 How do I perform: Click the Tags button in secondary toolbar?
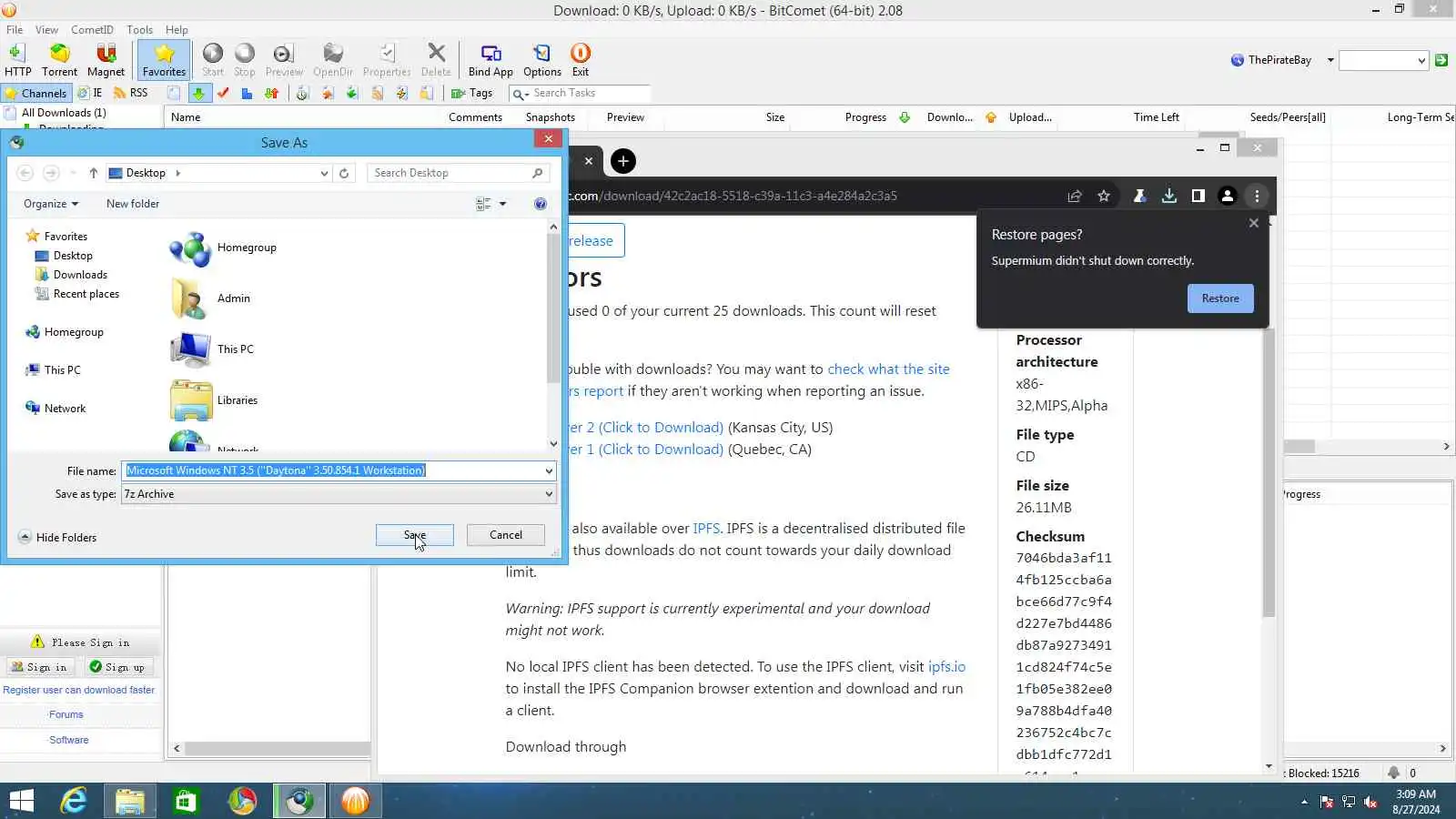click(x=472, y=93)
